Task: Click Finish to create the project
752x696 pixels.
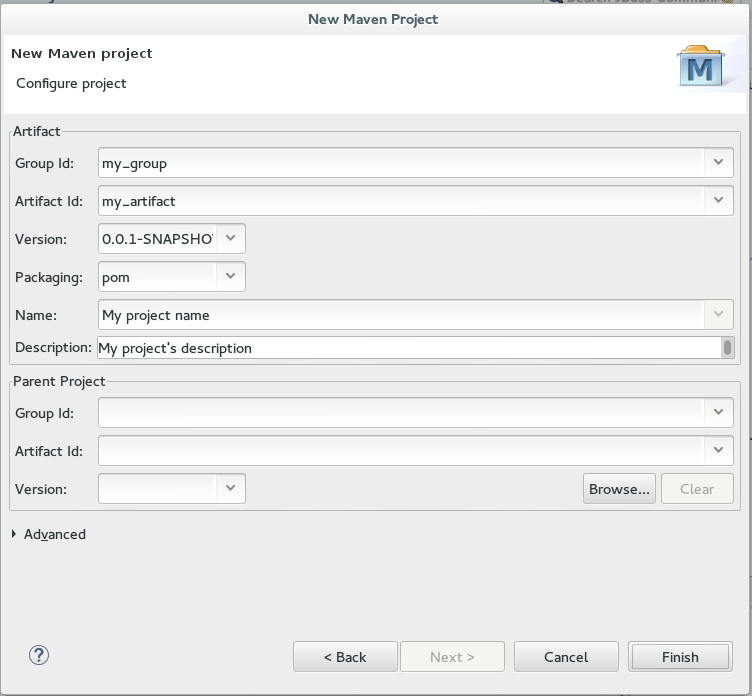Action: (680, 657)
